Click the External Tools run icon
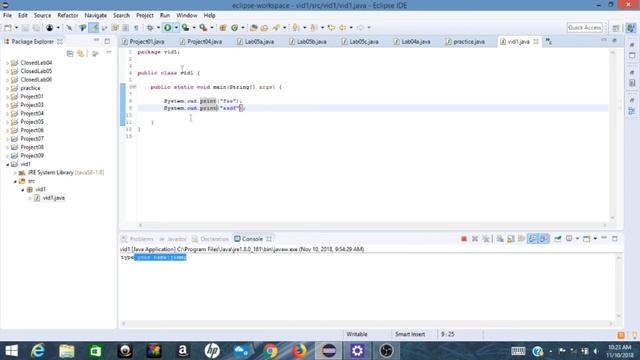The height and width of the screenshot is (360, 640). [203, 28]
